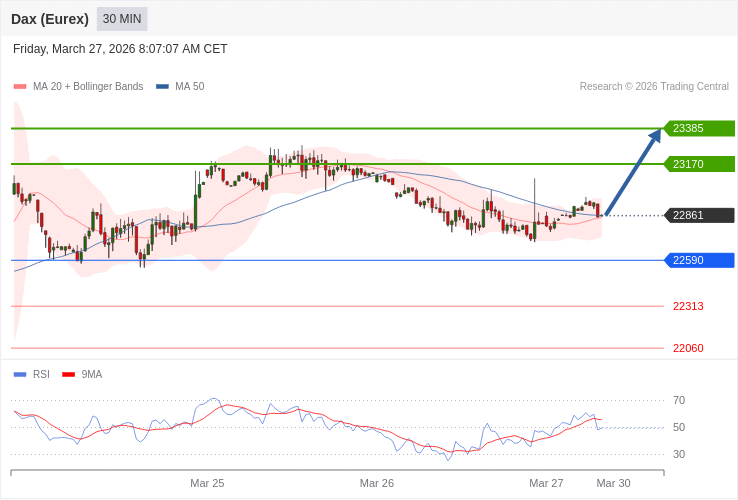Viewport: 738px width, 500px height.
Task: Click the MA 50 legend label
Action: (189, 87)
